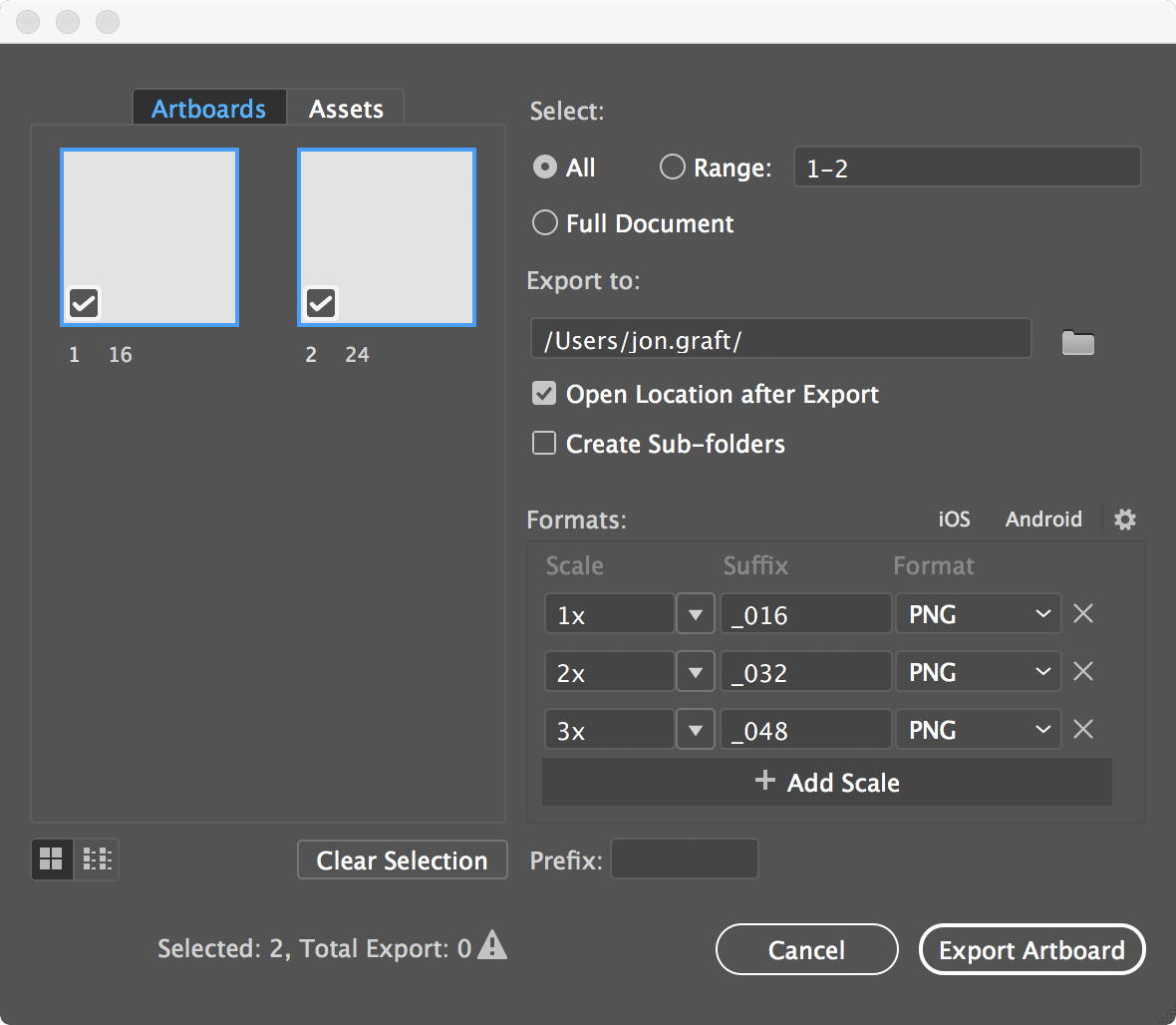Image resolution: width=1176 pixels, height=1025 pixels.
Task: Remove the 2x scale row
Action: (x=1083, y=672)
